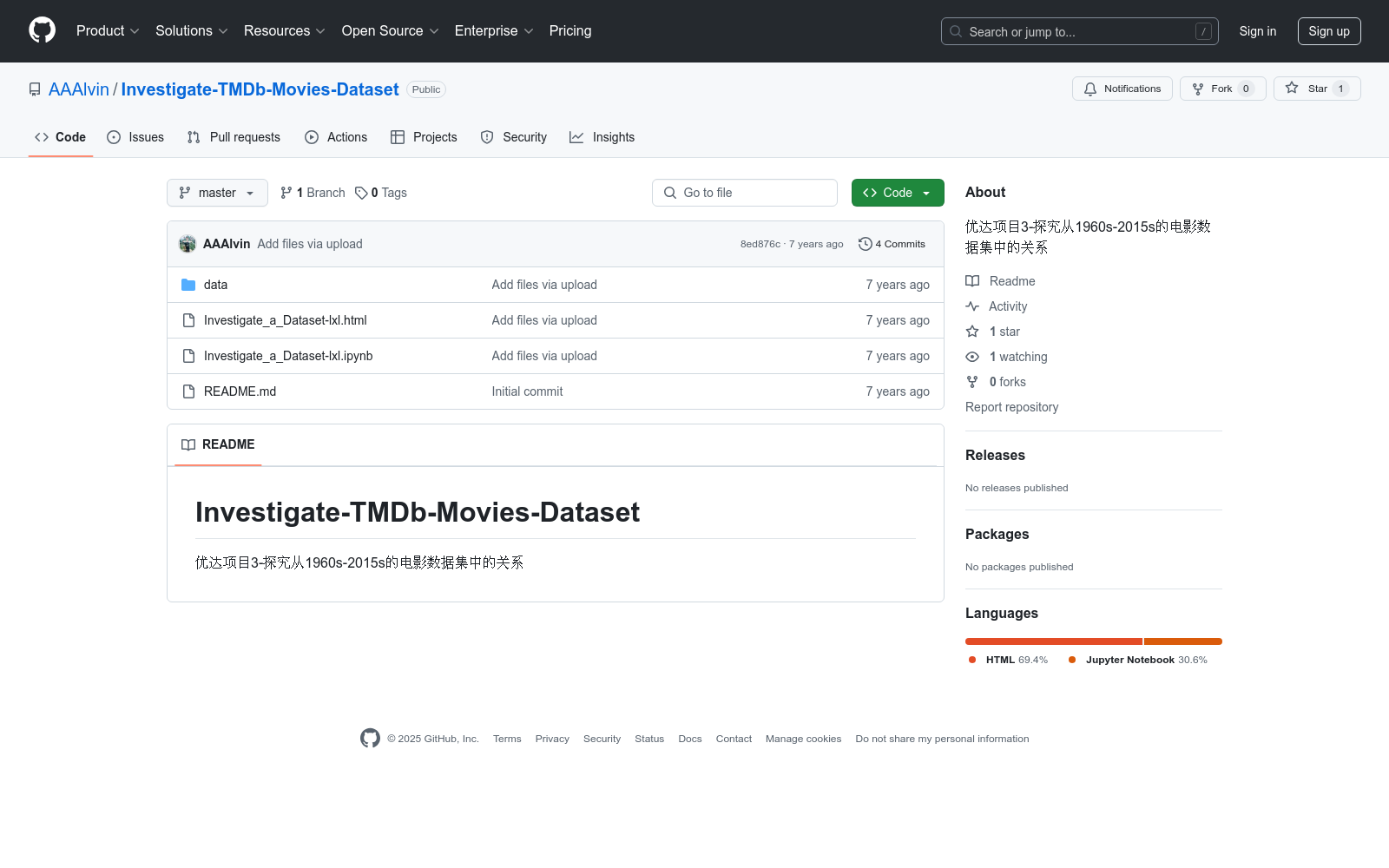
Task: Click the Status footer link
Action: [649, 739]
